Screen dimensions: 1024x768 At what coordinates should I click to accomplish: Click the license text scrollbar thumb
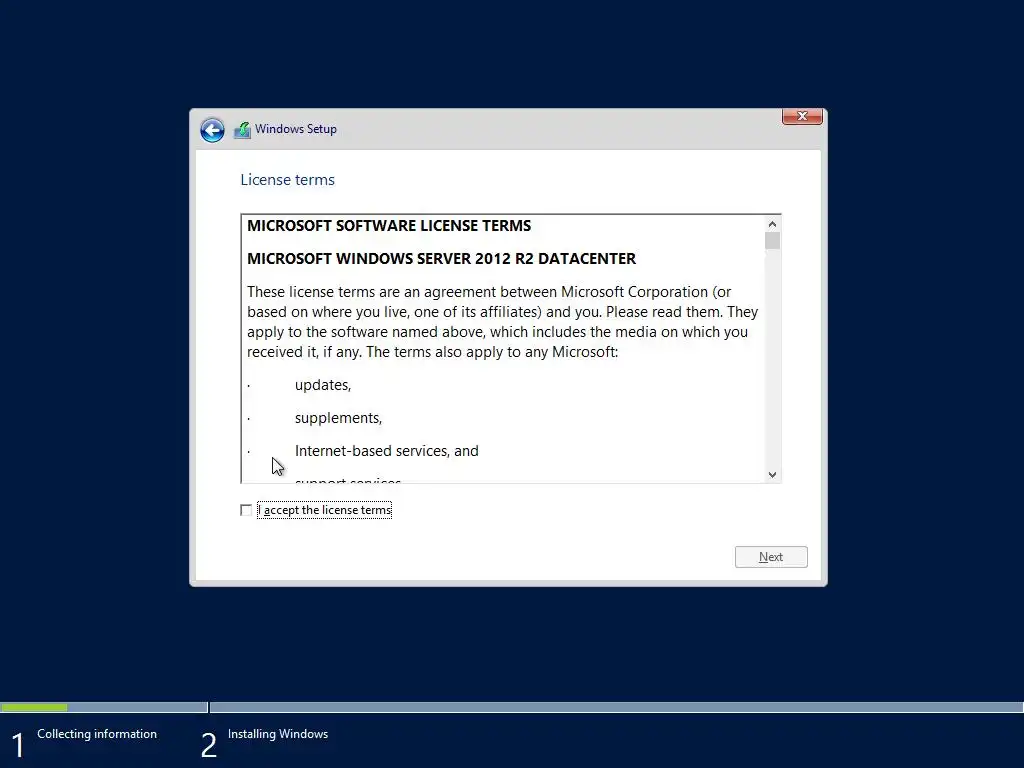[773, 241]
